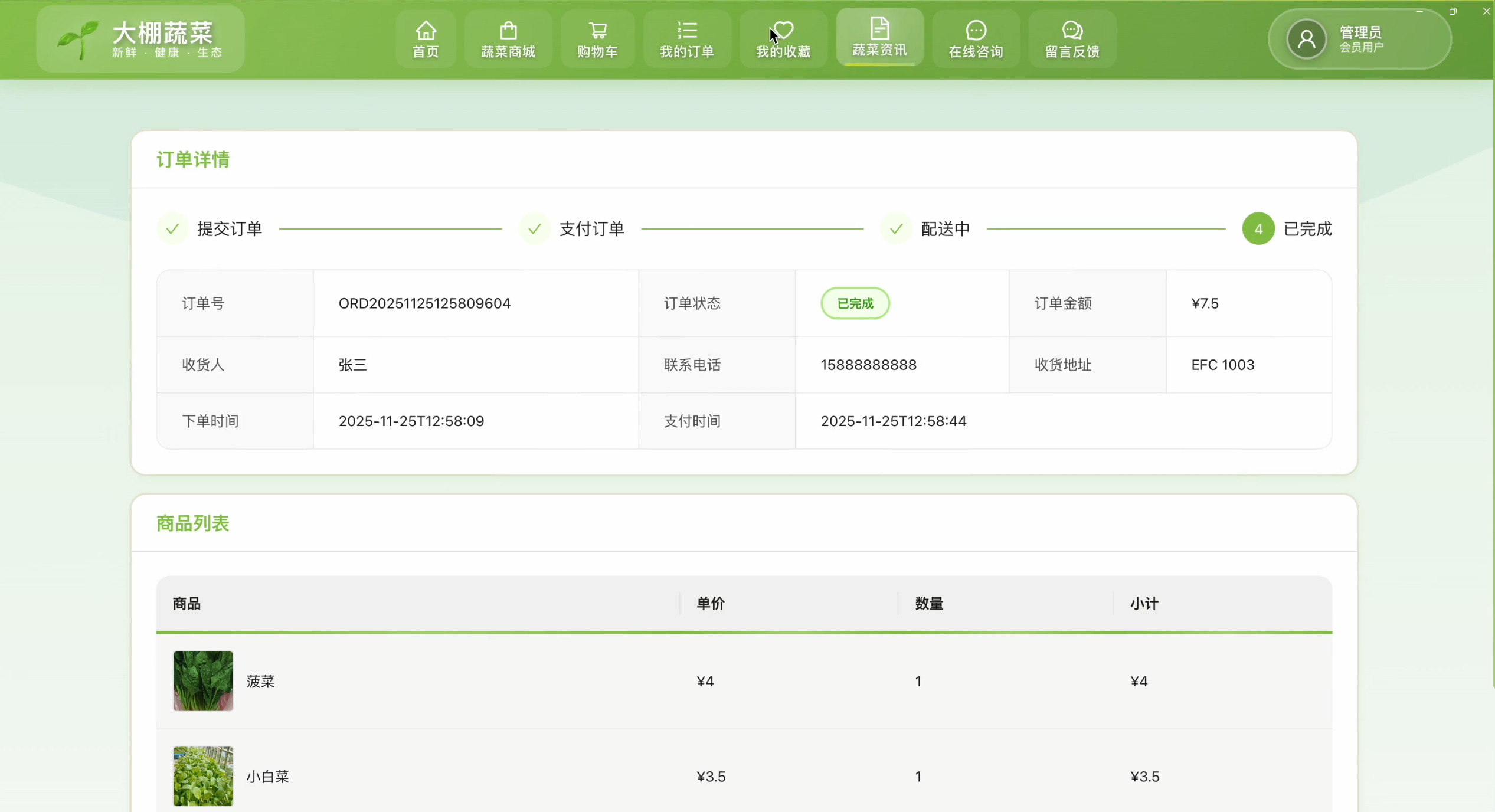The height and width of the screenshot is (812, 1495).
Task: Click the 小白菜 product thumbnail
Action: click(x=203, y=776)
